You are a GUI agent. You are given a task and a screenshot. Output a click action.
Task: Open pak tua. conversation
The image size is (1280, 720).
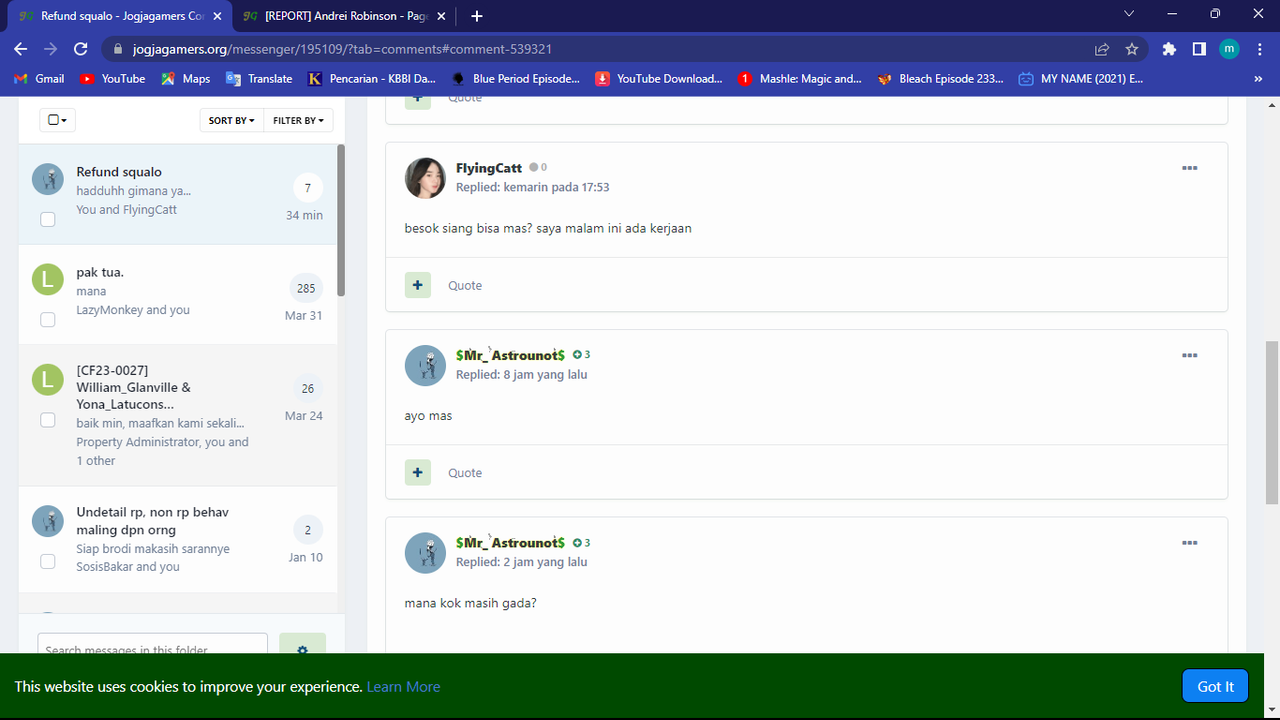(x=100, y=272)
